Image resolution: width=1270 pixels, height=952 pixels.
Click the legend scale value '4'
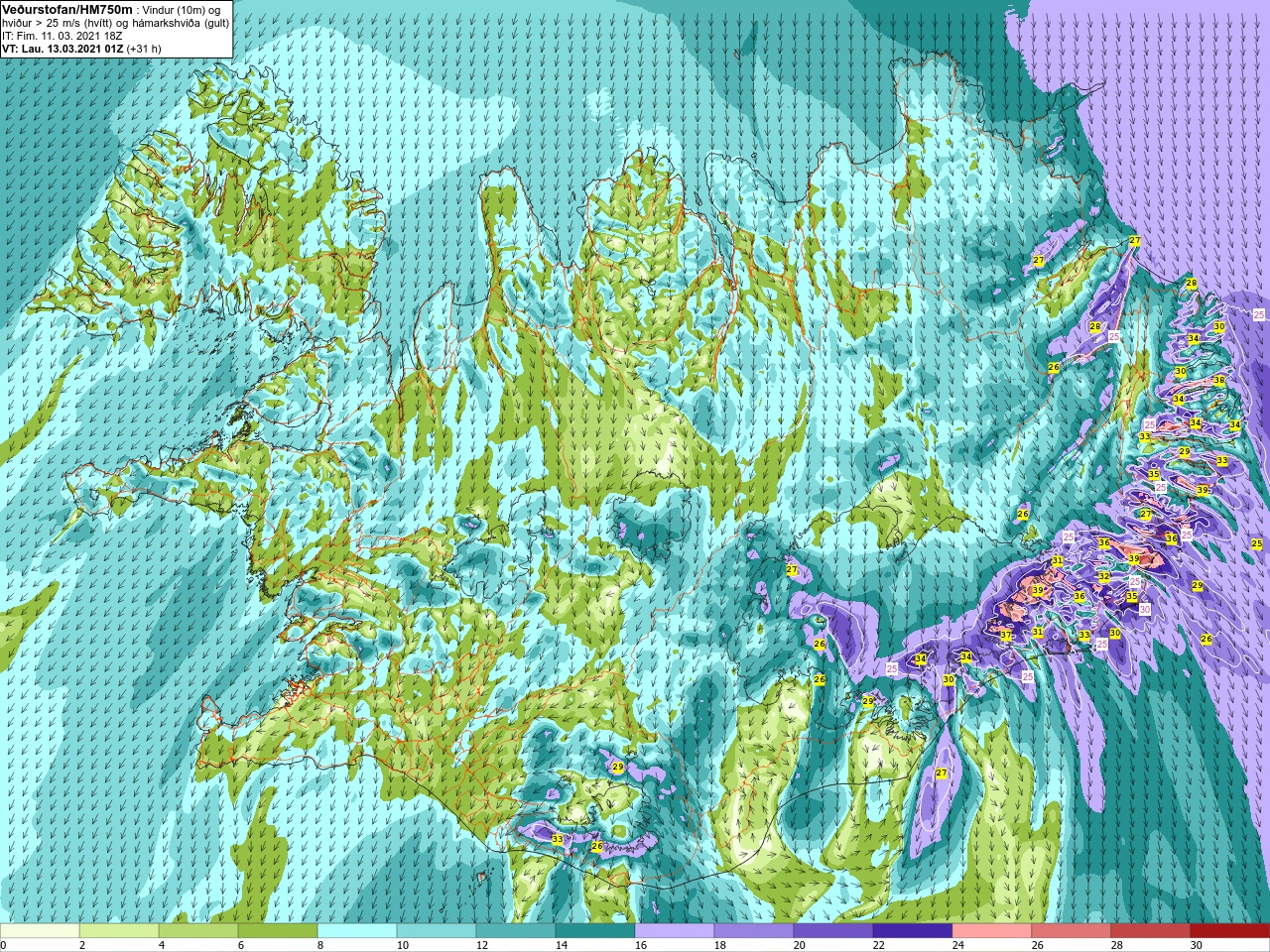coord(162,945)
